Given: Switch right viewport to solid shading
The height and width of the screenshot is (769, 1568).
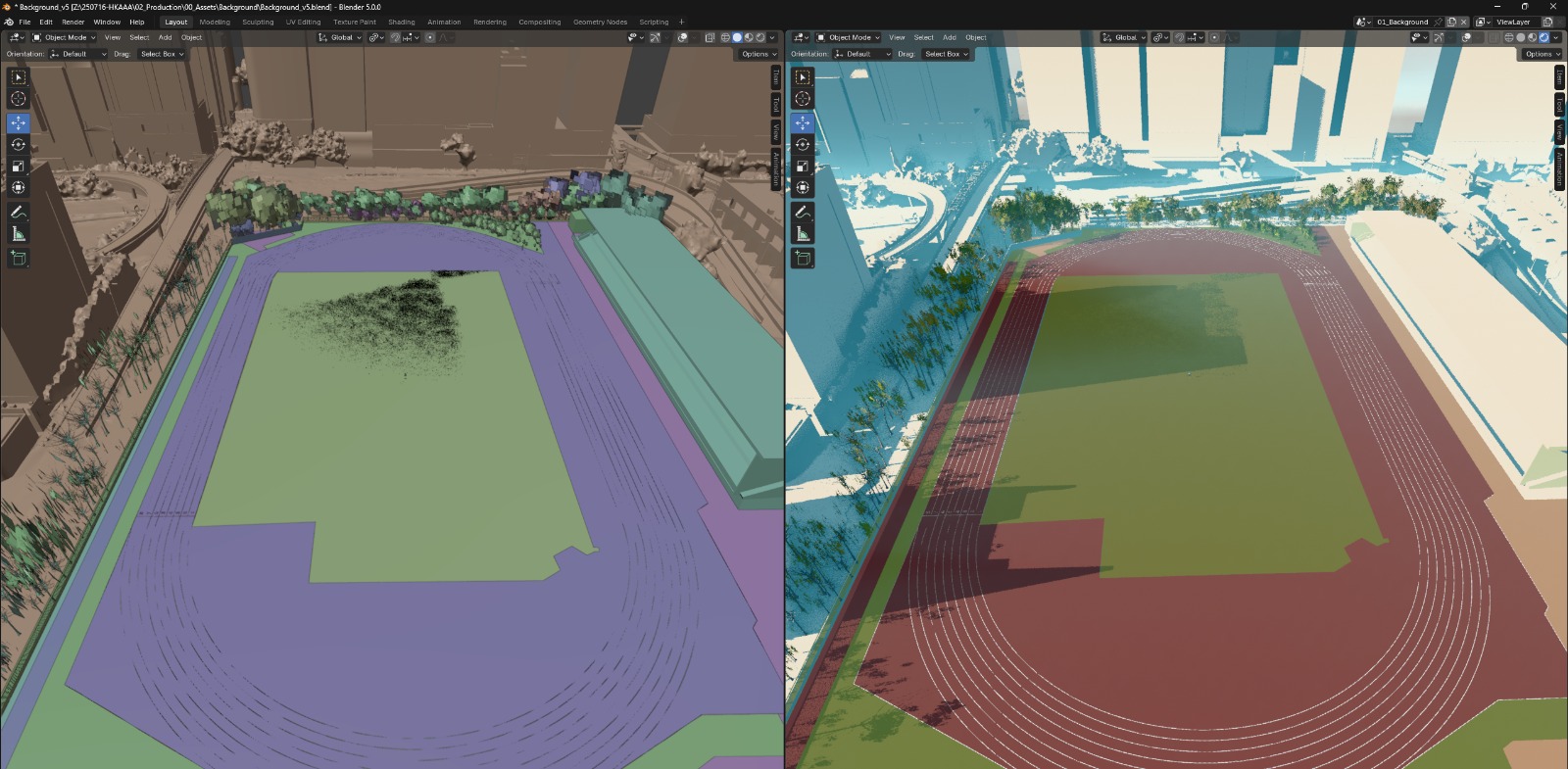Looking at the screenshot, I should point(1521,37).
